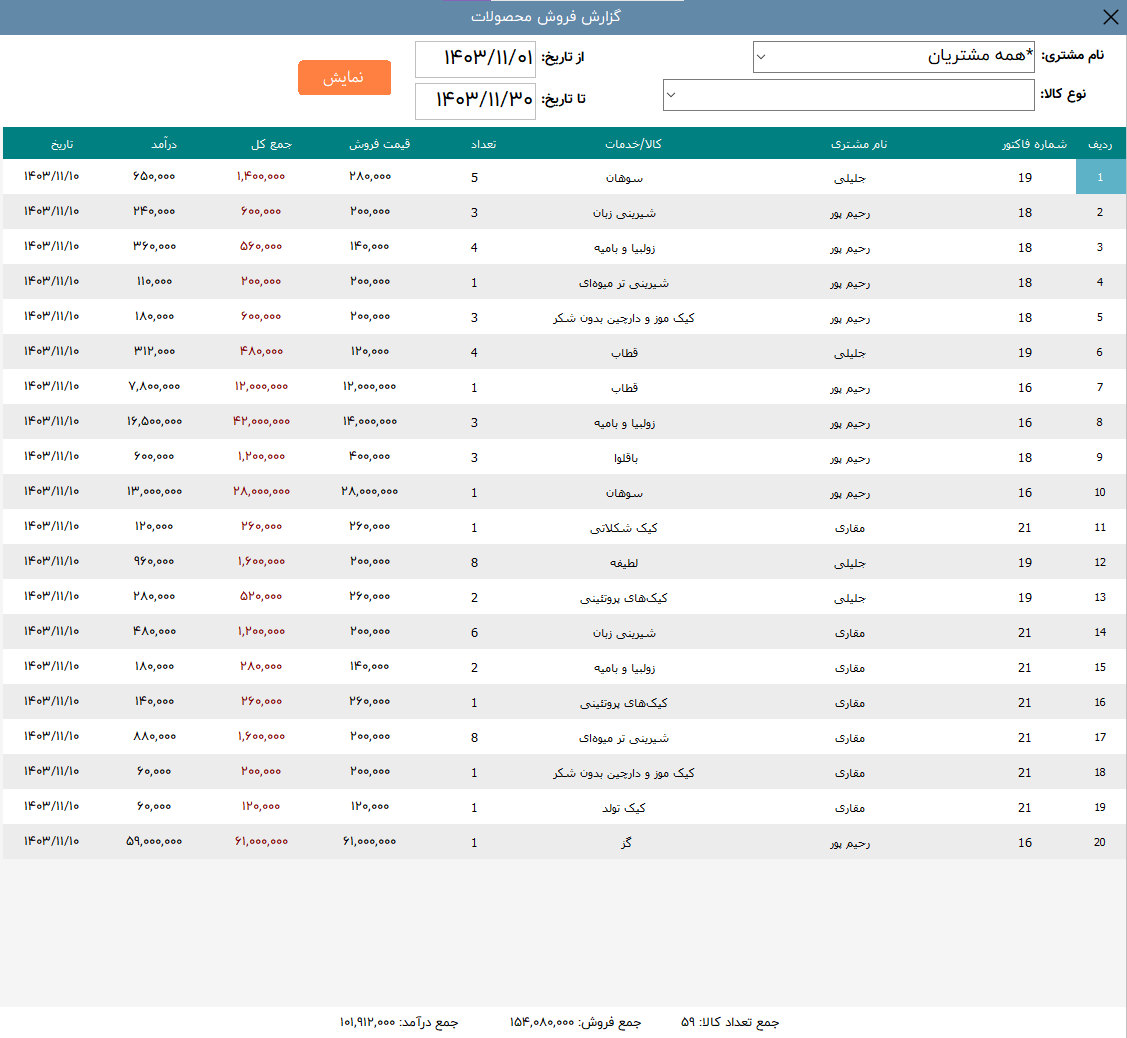The height and width of the screenshot is (1038, 1127).
Task: Click customer مقاری in row 11
Action: point(850,528)
